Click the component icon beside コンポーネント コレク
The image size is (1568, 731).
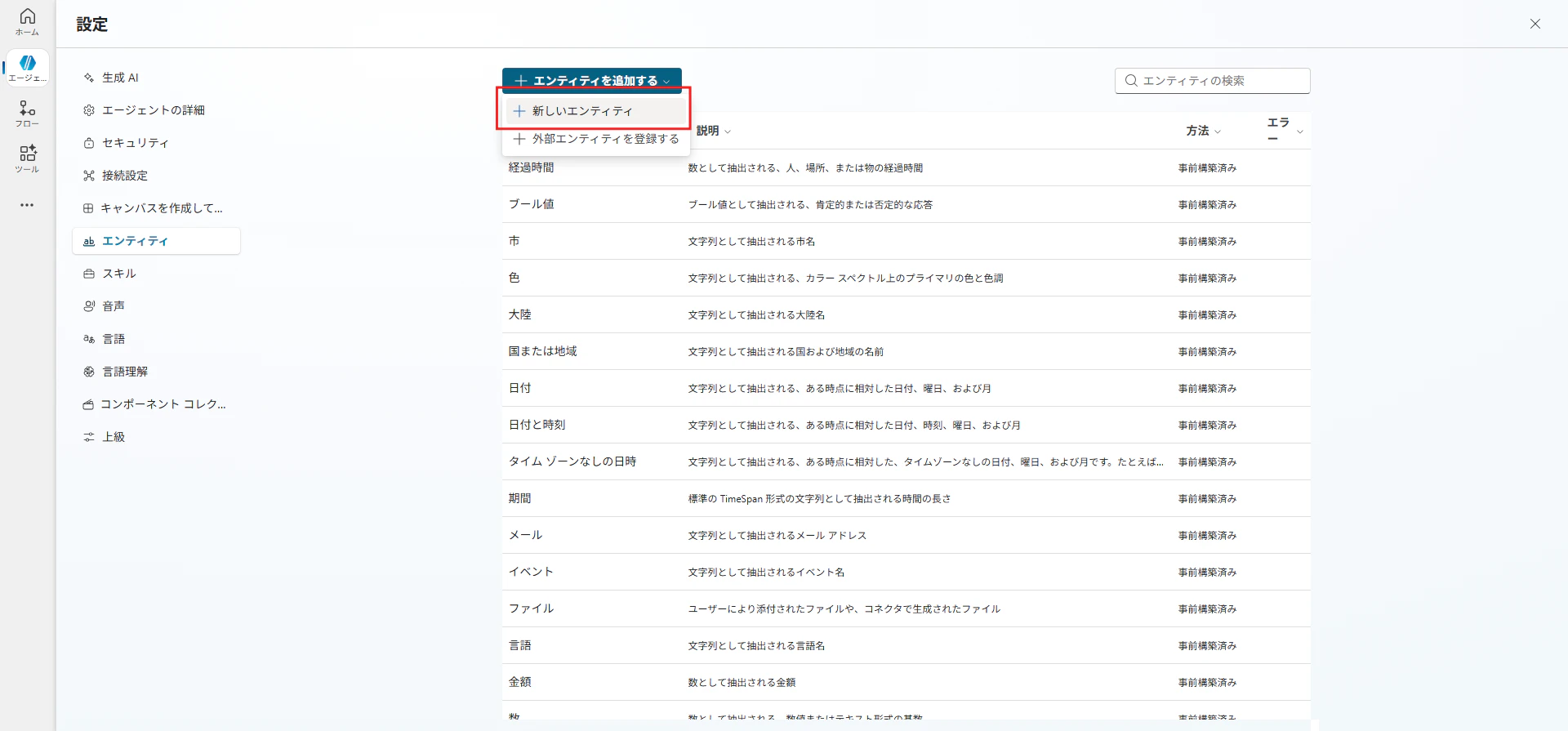pyautogui.click(x=88, y=404)
